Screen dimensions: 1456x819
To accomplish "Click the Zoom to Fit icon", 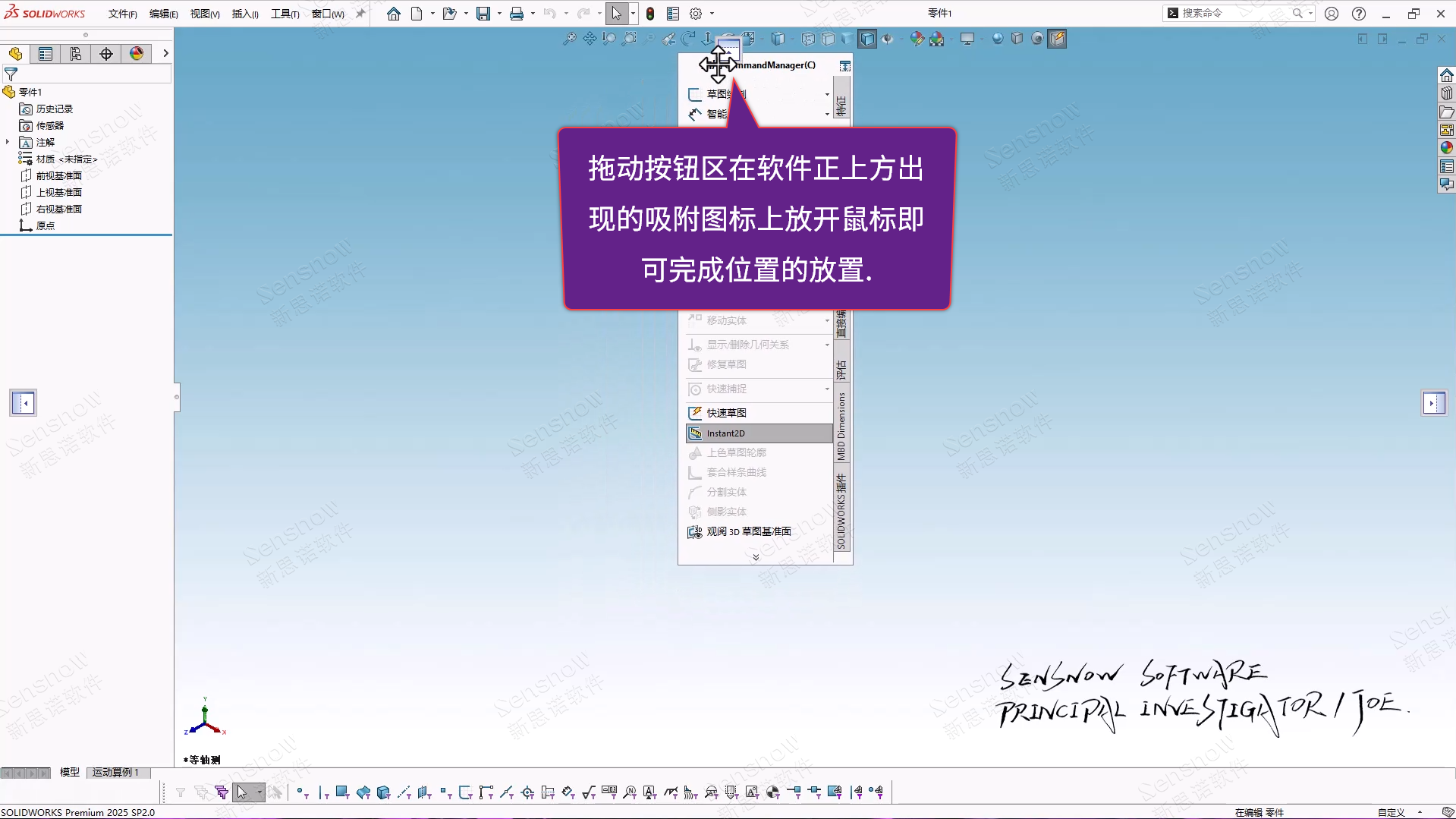I will (569, 39).
